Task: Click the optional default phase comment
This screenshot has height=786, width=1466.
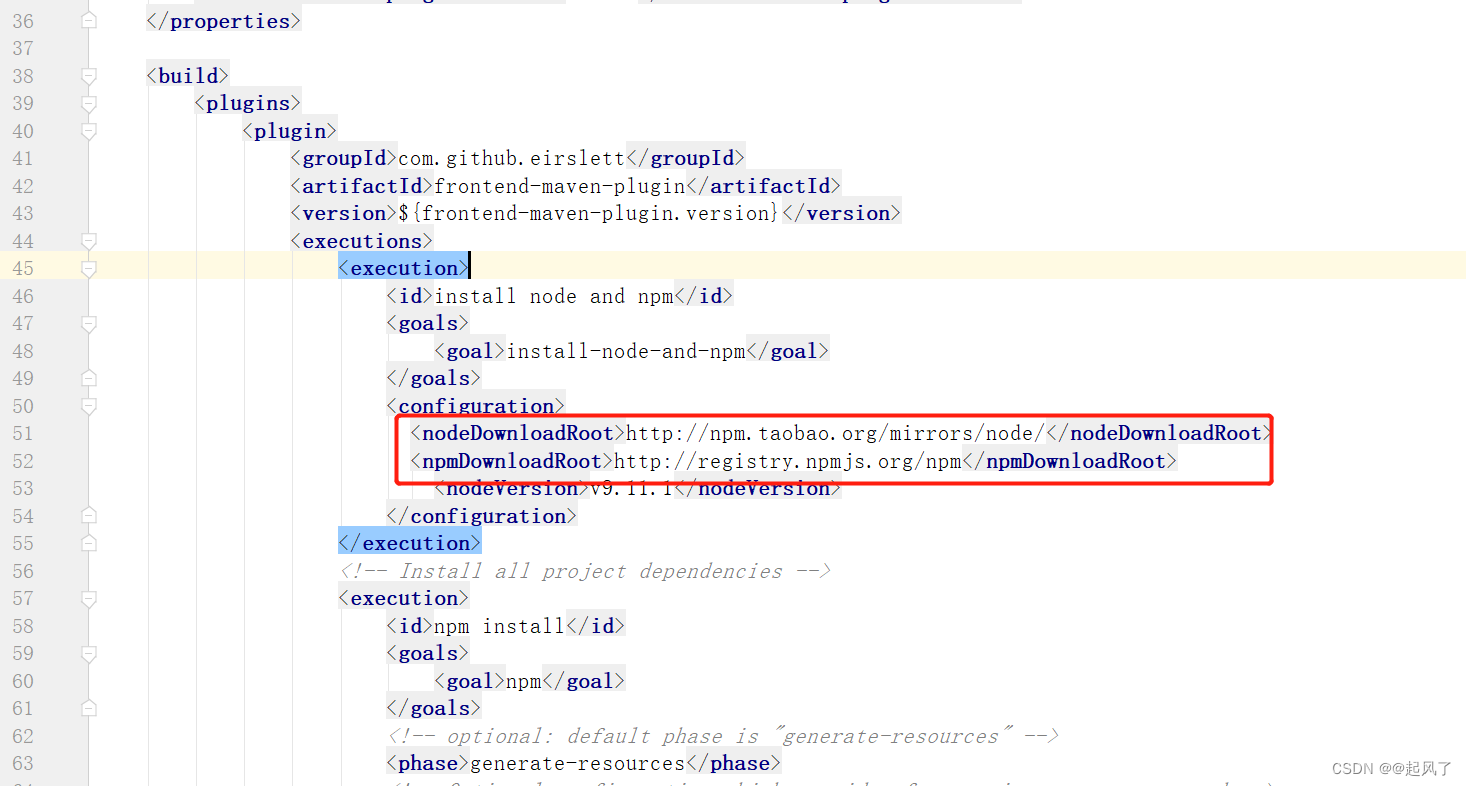Action: point(723,736)
